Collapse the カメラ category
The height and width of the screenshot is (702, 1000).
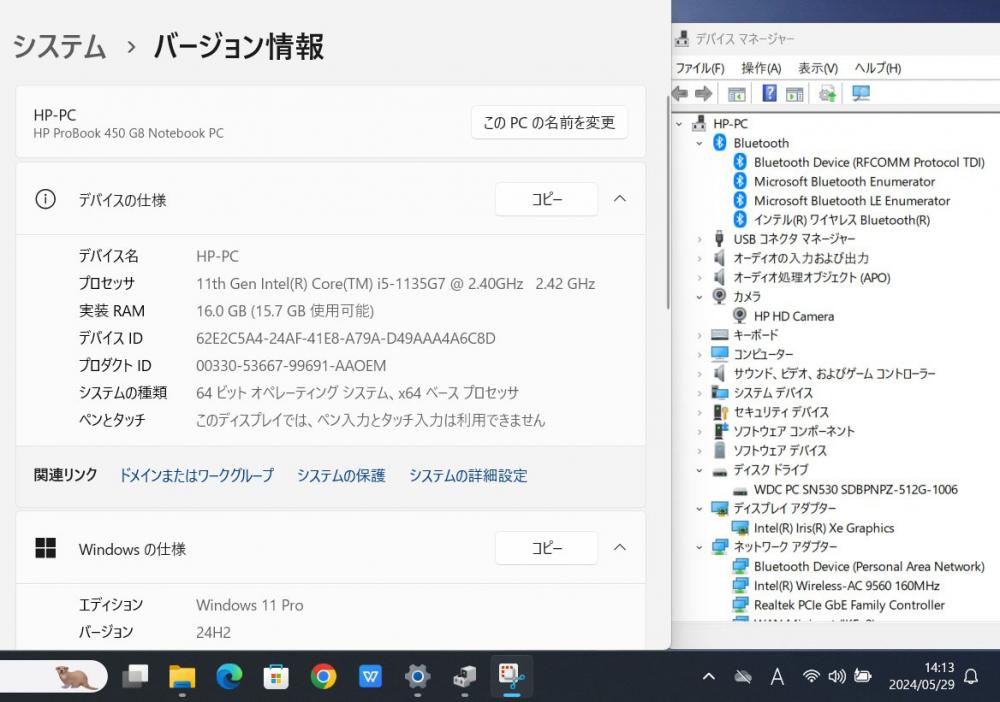[700, 296]
